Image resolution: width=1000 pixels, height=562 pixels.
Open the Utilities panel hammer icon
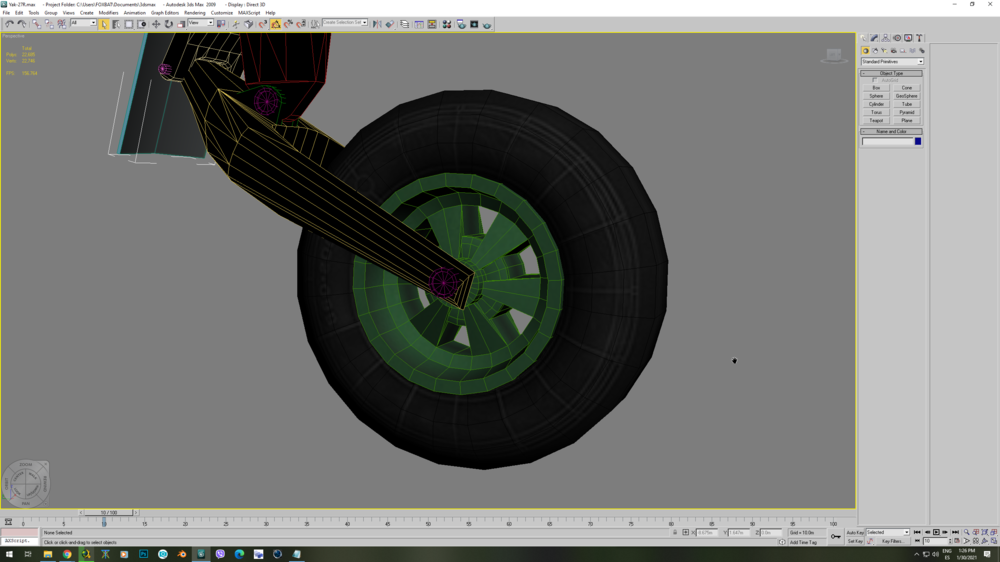(919, 38)
